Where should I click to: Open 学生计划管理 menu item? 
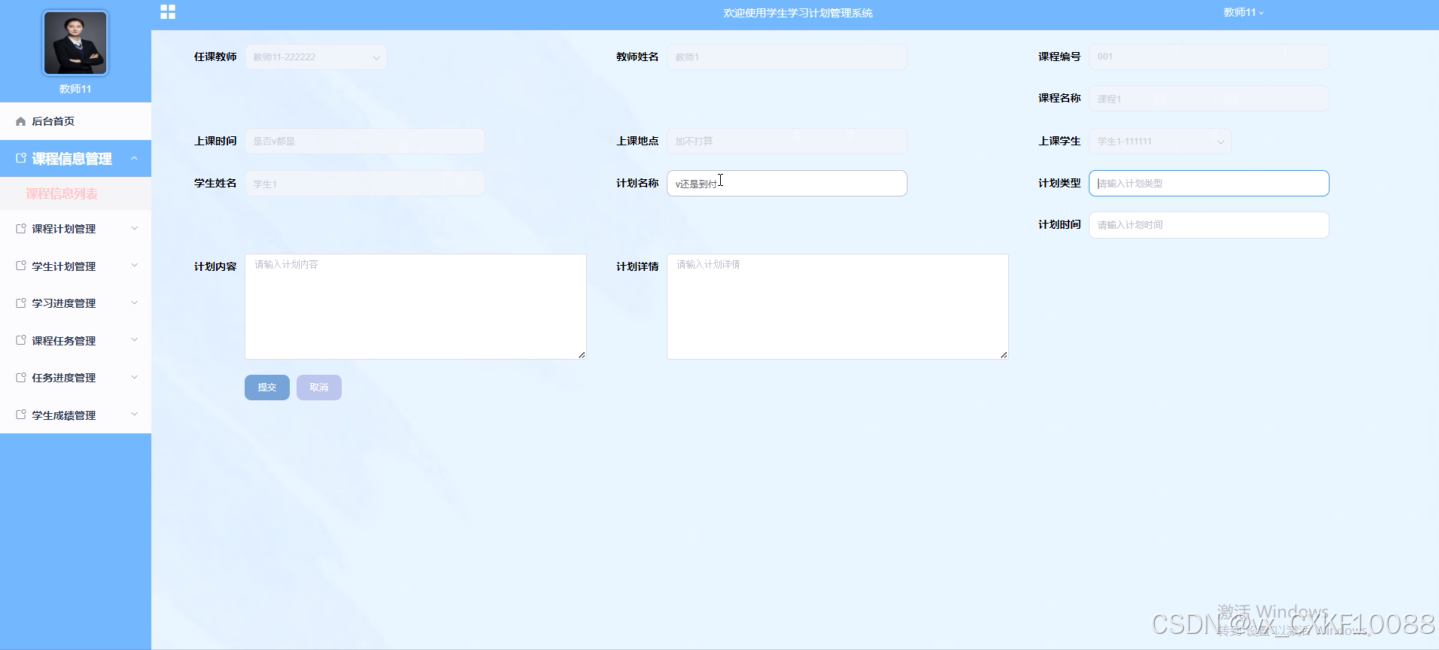(75, 266)
